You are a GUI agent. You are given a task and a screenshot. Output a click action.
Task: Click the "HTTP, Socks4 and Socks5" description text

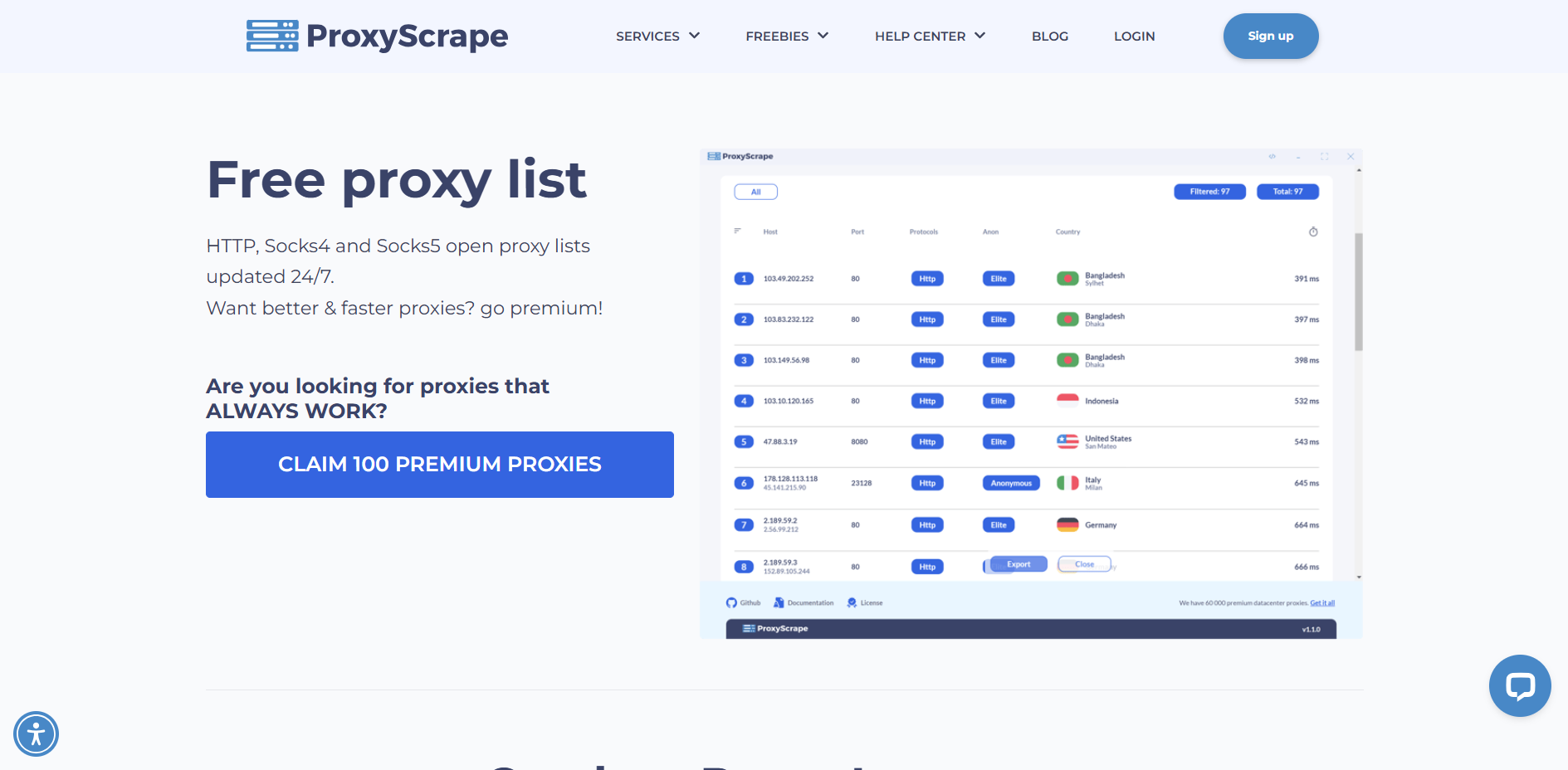click(x=398, y=261)
